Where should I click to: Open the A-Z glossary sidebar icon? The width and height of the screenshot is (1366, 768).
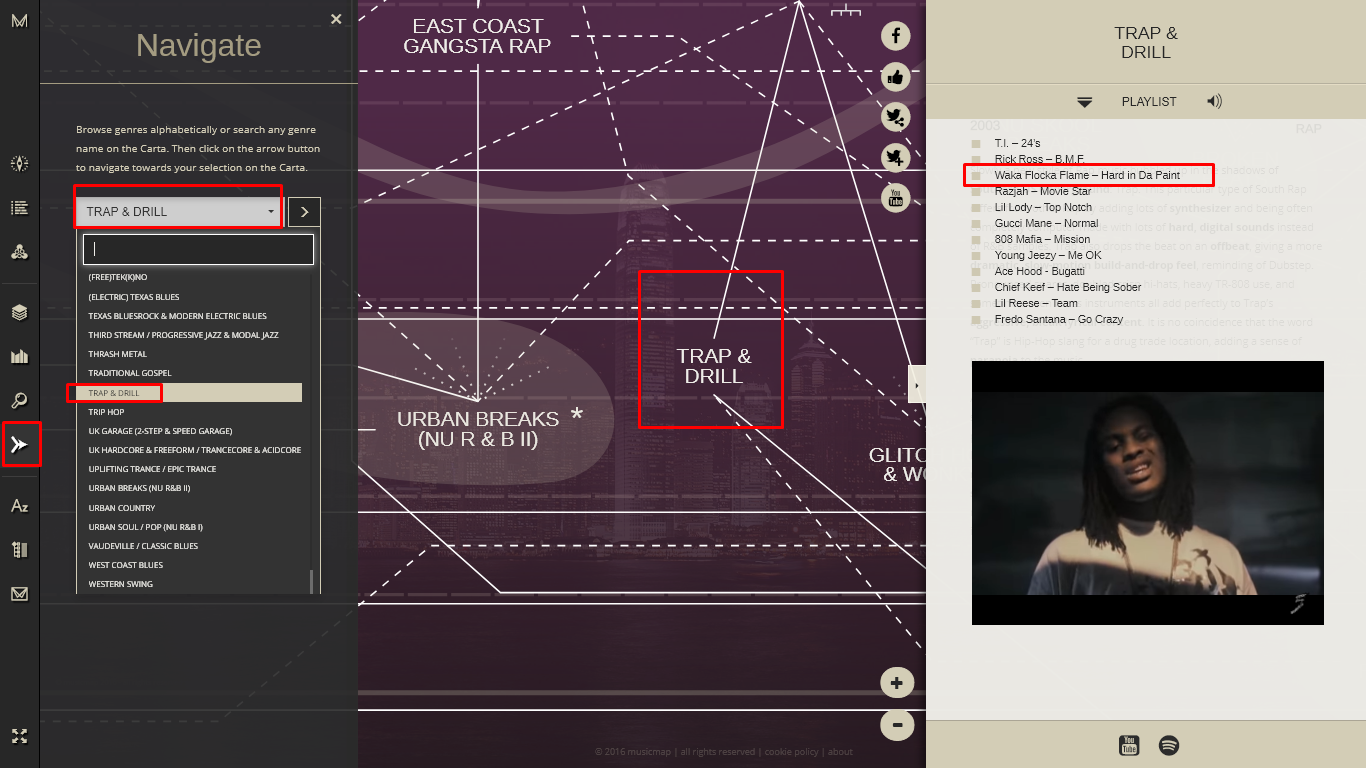click(x=19, y=506)
